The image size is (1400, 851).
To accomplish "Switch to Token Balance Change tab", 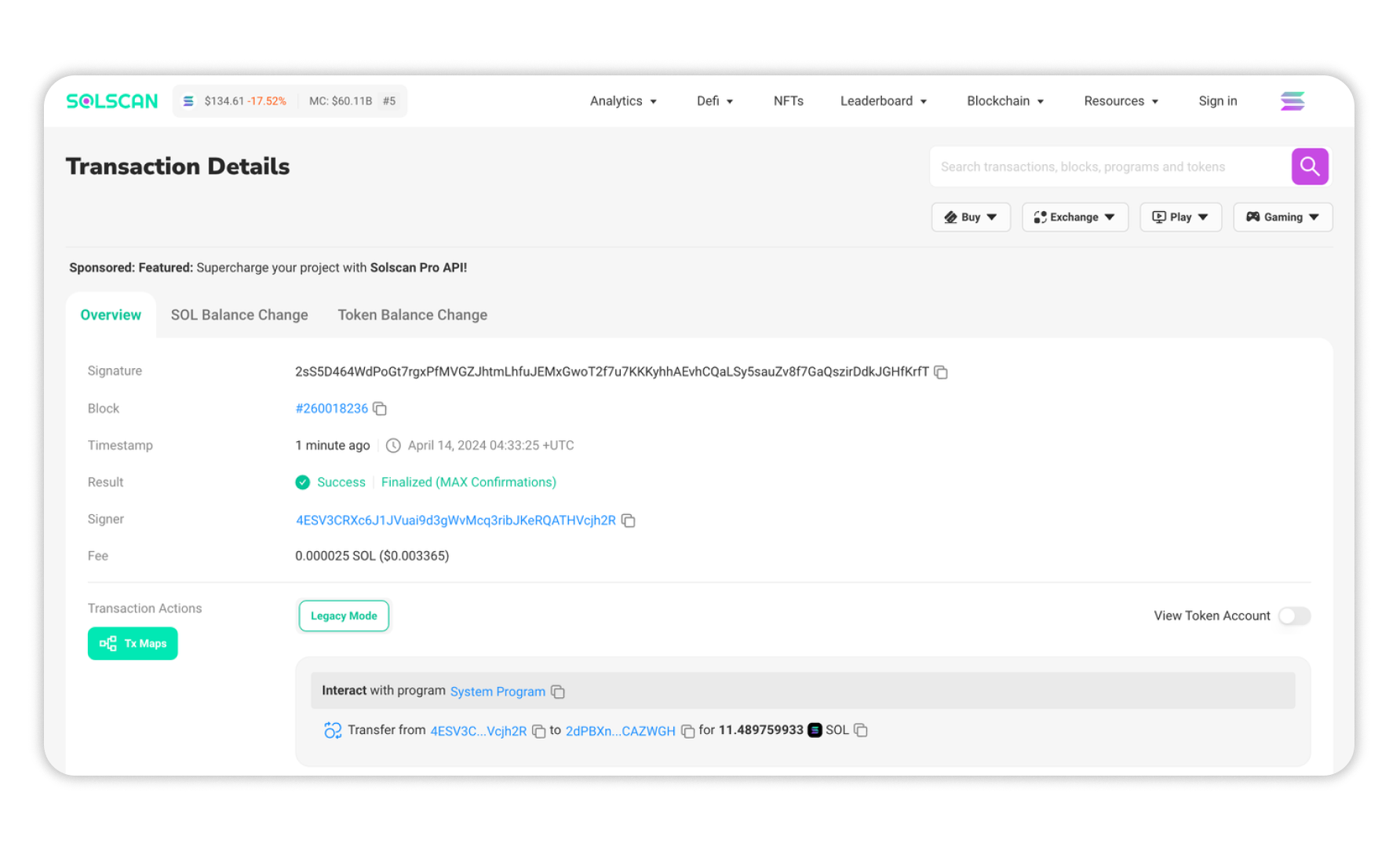I will point(413,315).
